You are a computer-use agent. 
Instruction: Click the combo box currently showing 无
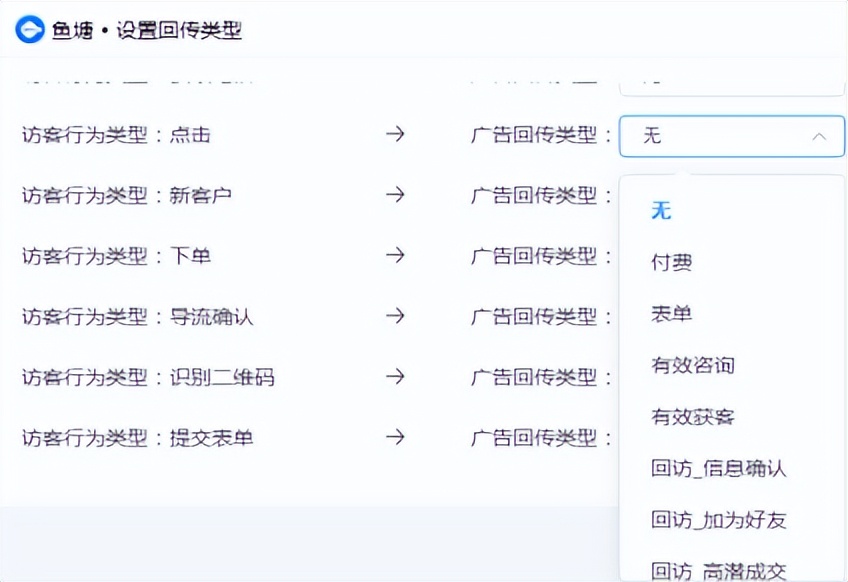click(730, 136)
